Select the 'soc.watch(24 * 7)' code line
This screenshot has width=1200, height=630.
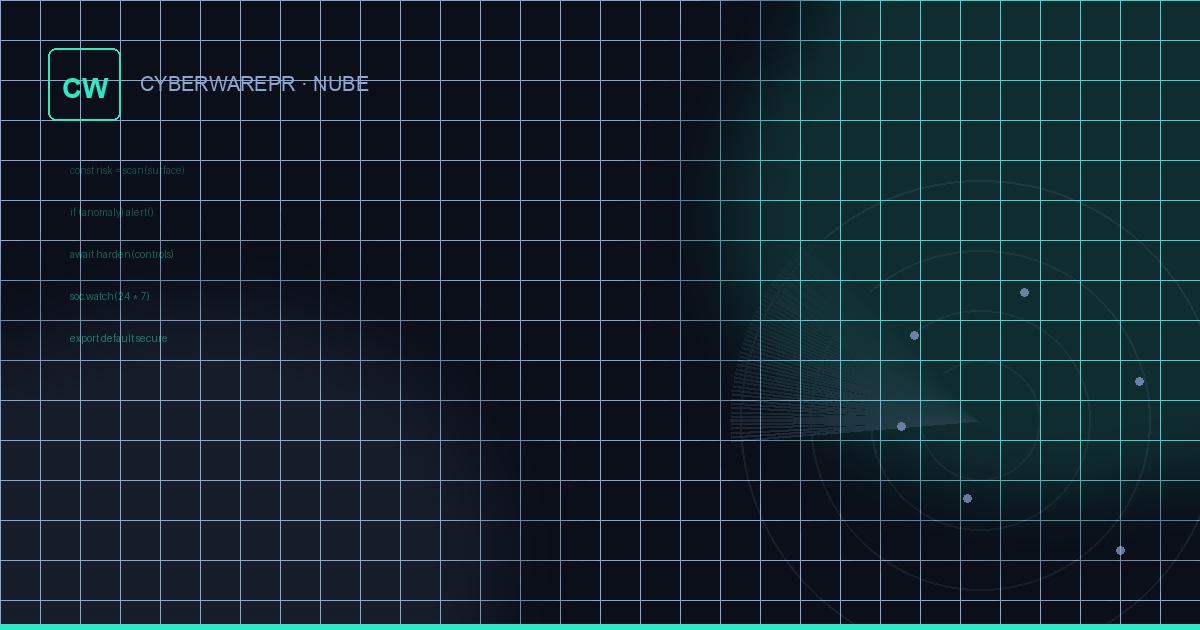point(109,296)
